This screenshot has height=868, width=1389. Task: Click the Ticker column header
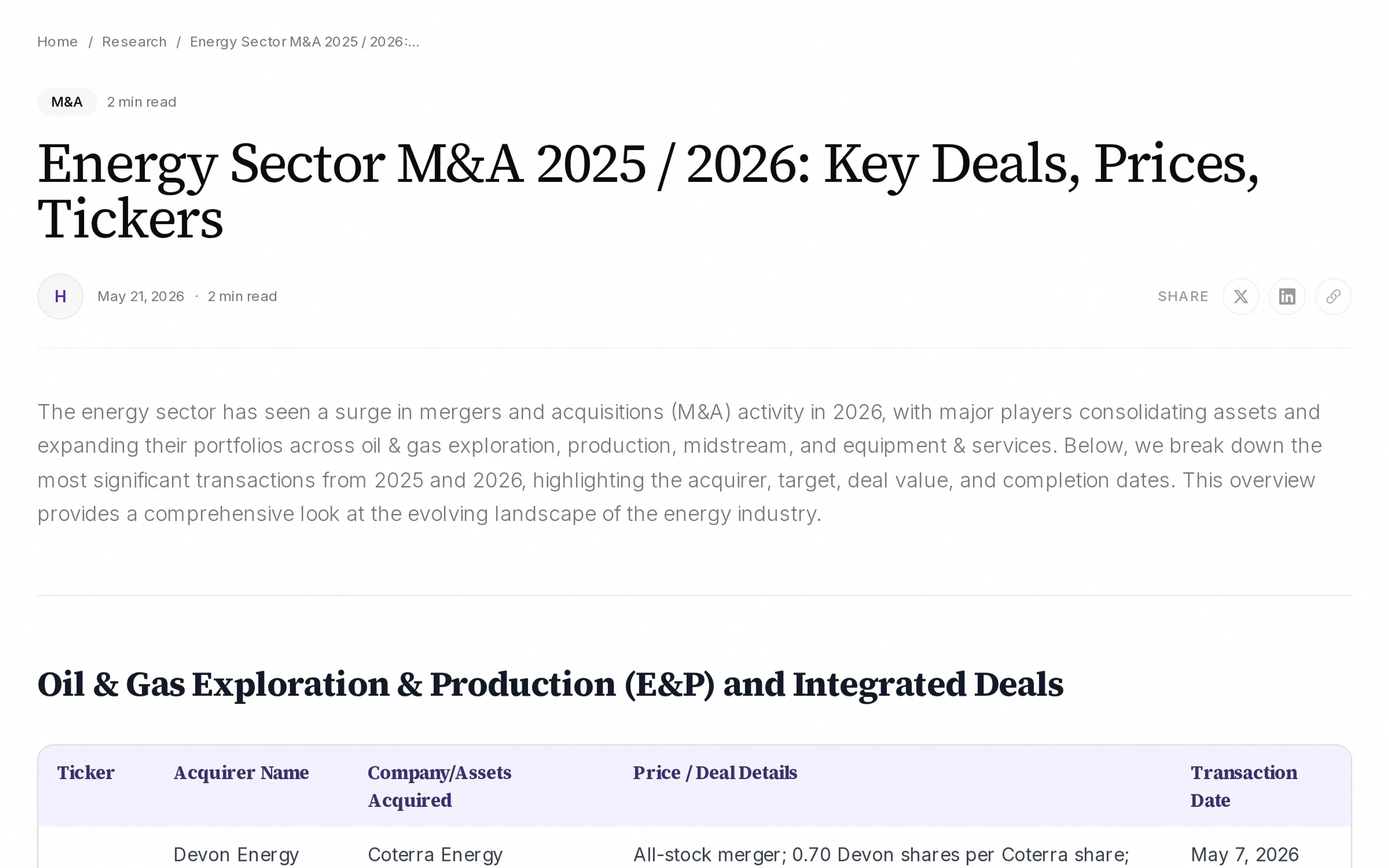click(x=86, y=773)
